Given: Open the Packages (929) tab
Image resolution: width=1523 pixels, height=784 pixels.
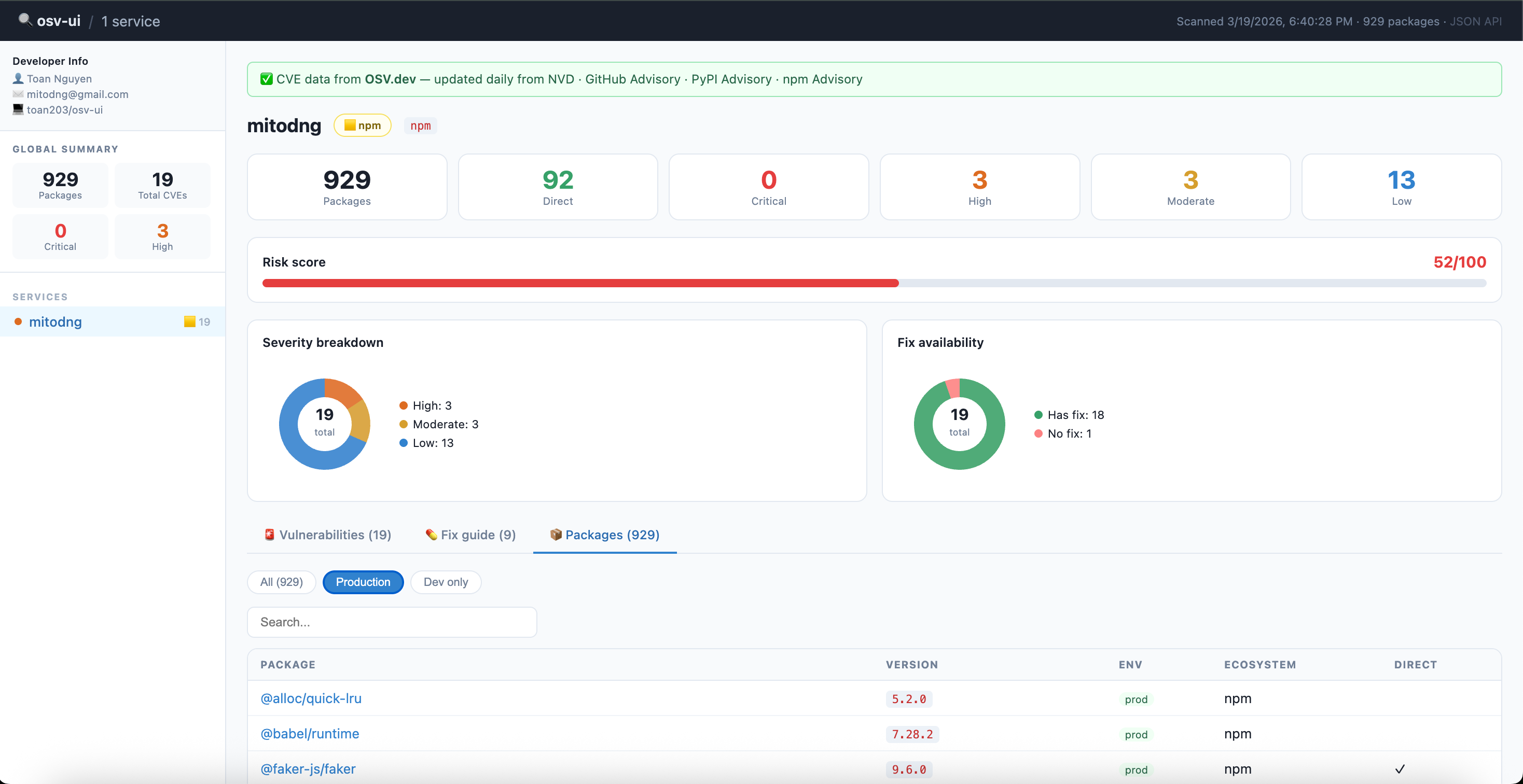Looking at the screenshot, I should pos(605,535).
